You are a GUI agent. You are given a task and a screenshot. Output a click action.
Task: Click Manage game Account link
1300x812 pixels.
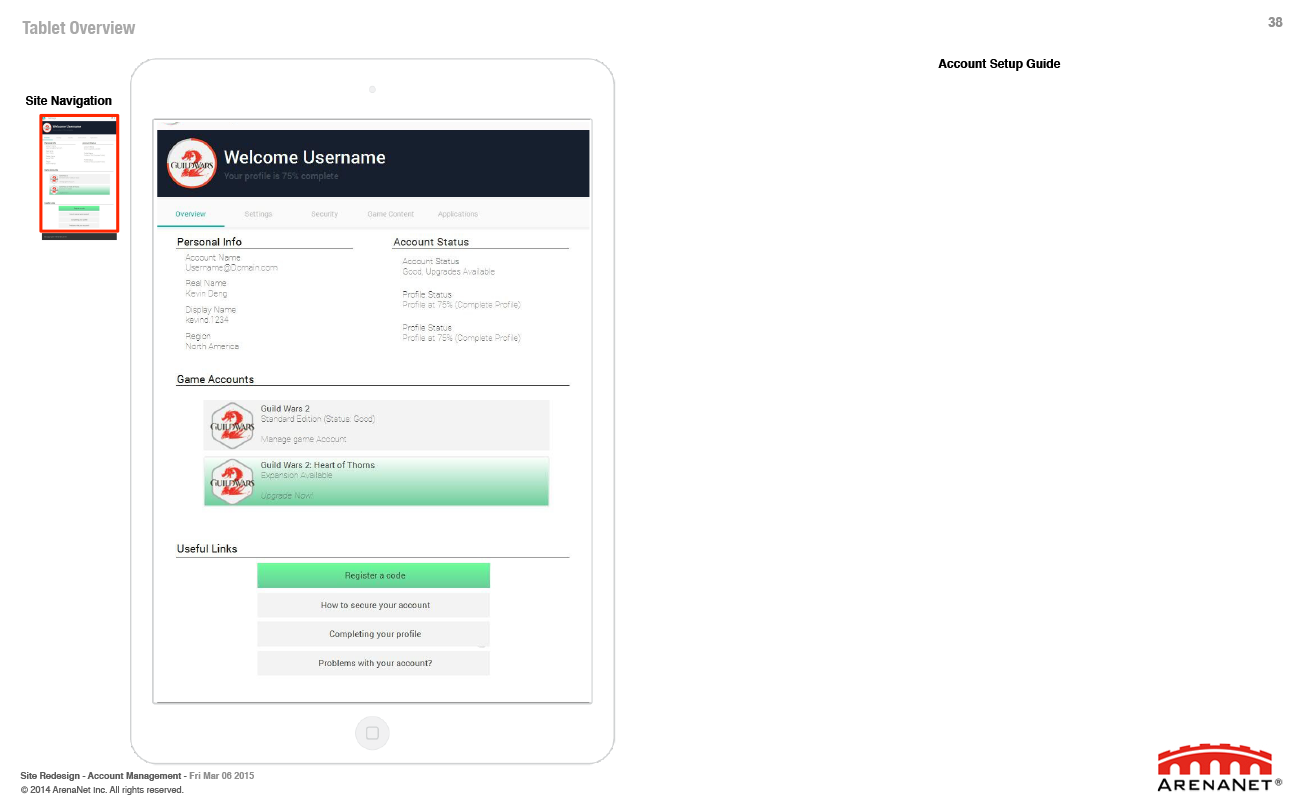coord(304,439)
